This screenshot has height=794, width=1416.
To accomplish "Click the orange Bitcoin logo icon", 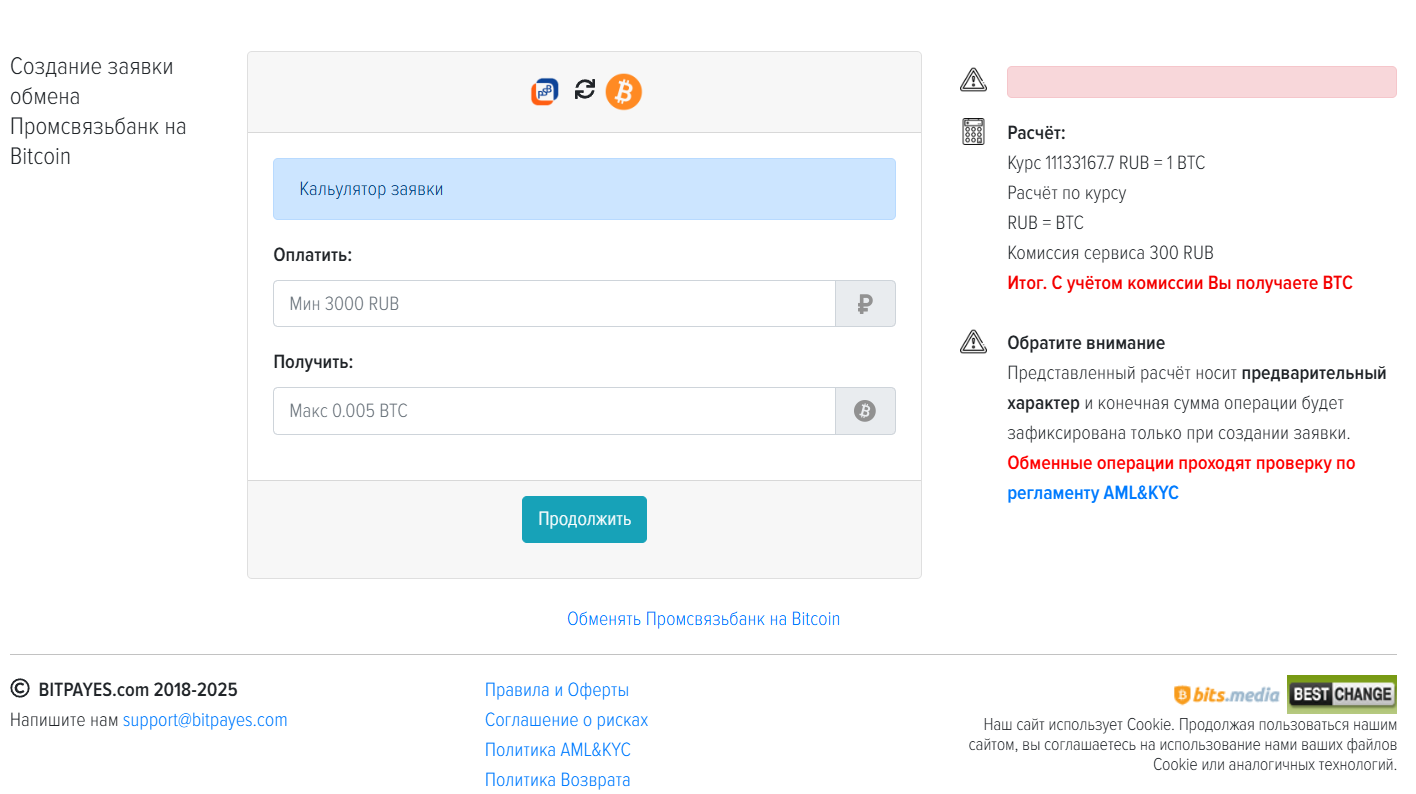I will tap(624, 92).
